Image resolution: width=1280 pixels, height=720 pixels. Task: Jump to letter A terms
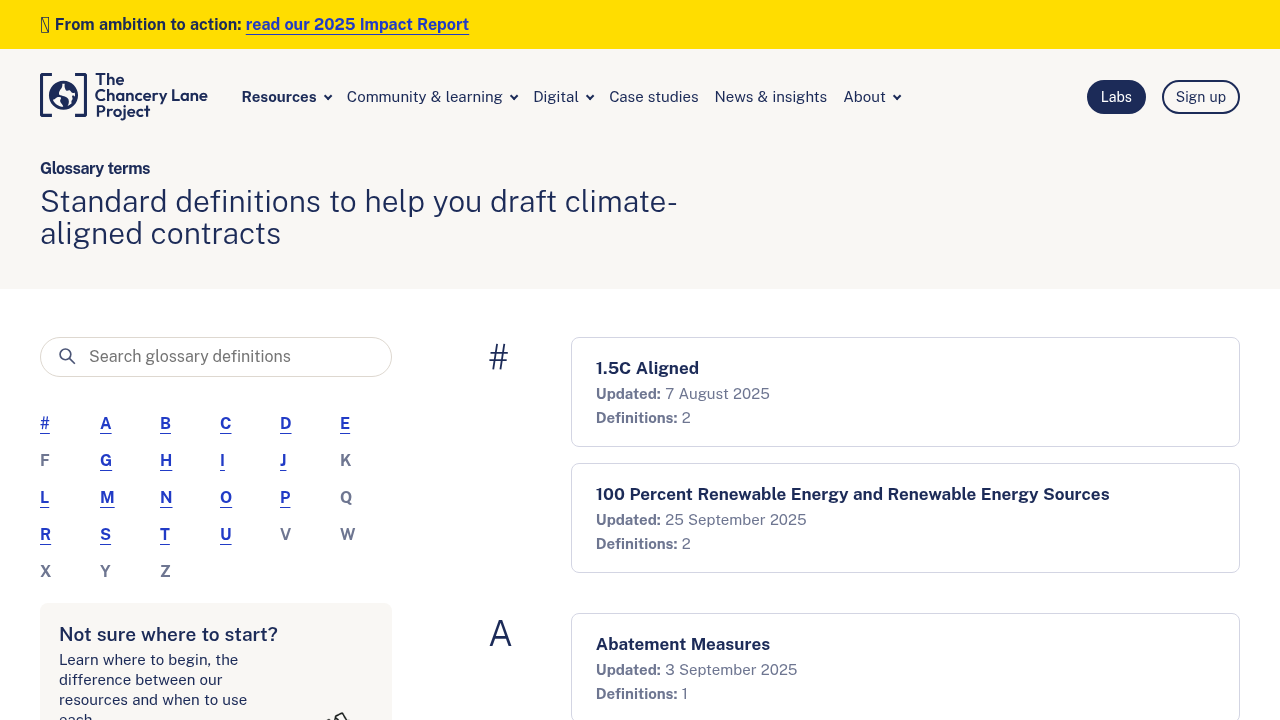pos(106,424)
